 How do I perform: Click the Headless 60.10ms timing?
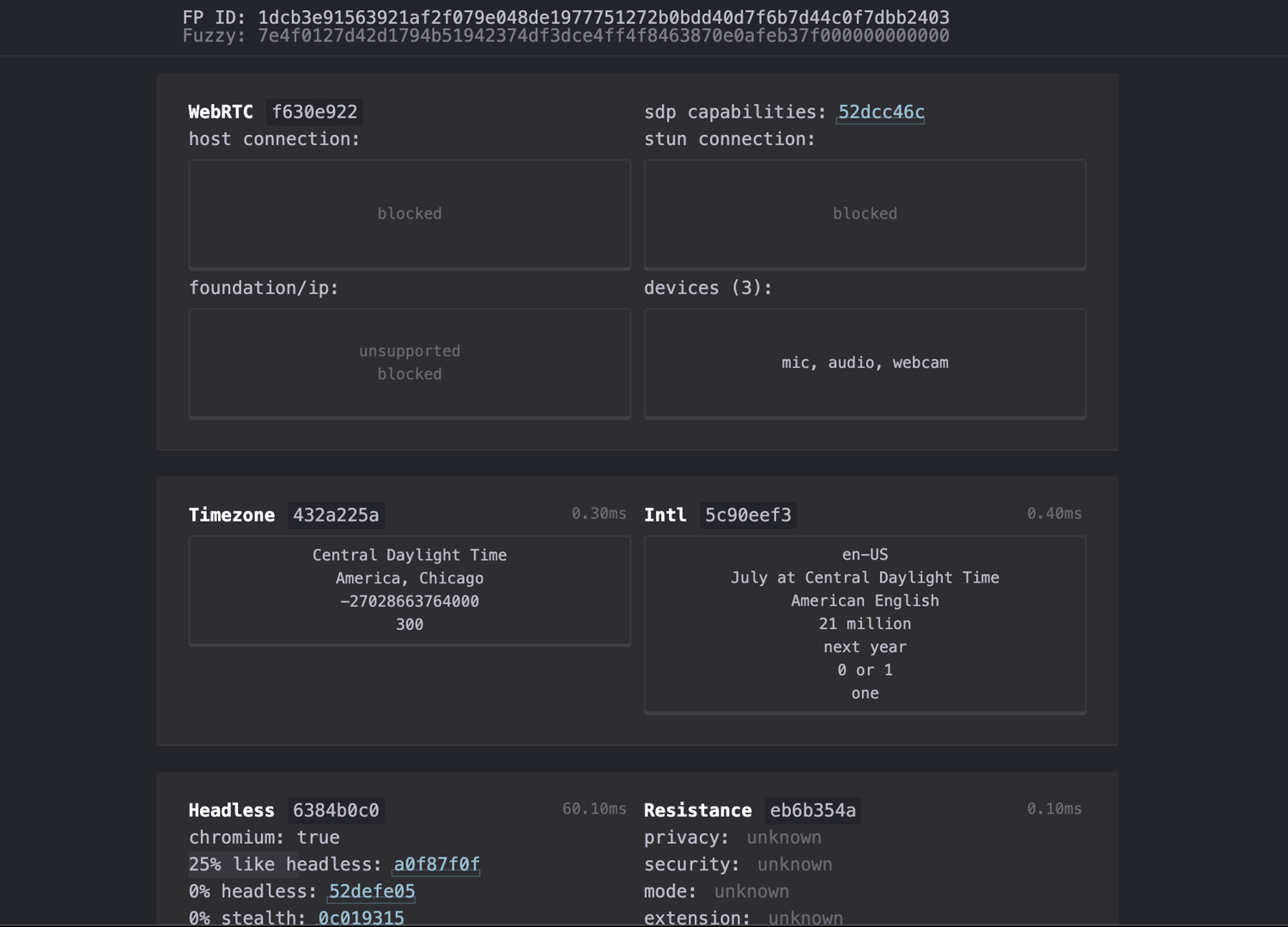(x=594, y=809)
